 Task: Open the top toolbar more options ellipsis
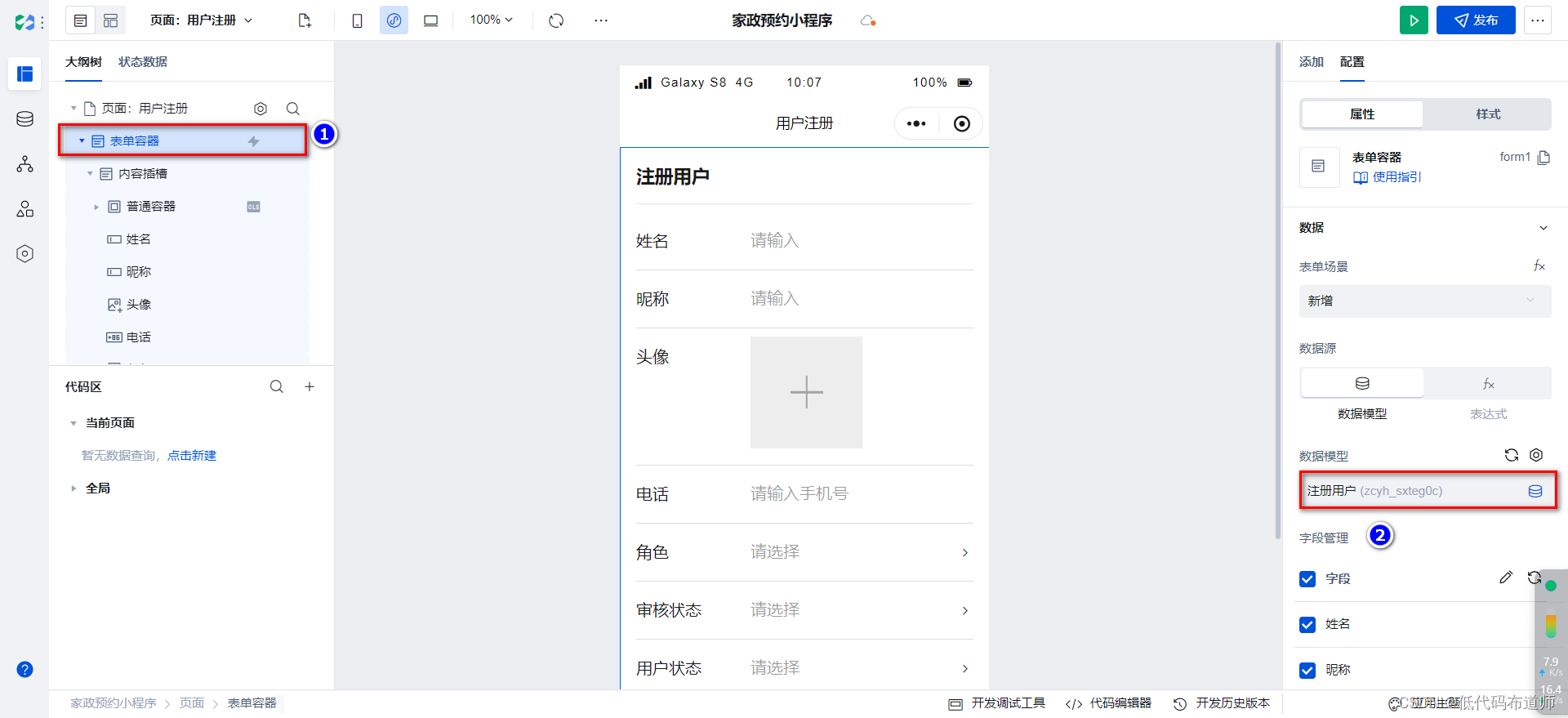click(x=601, y=20)
